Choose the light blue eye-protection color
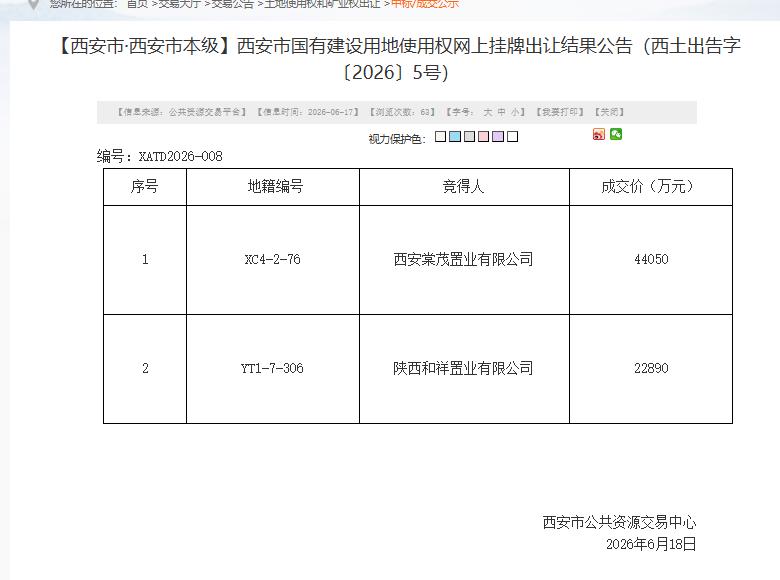This screenshot has width=780, height=580. click(x=455, y=136)
